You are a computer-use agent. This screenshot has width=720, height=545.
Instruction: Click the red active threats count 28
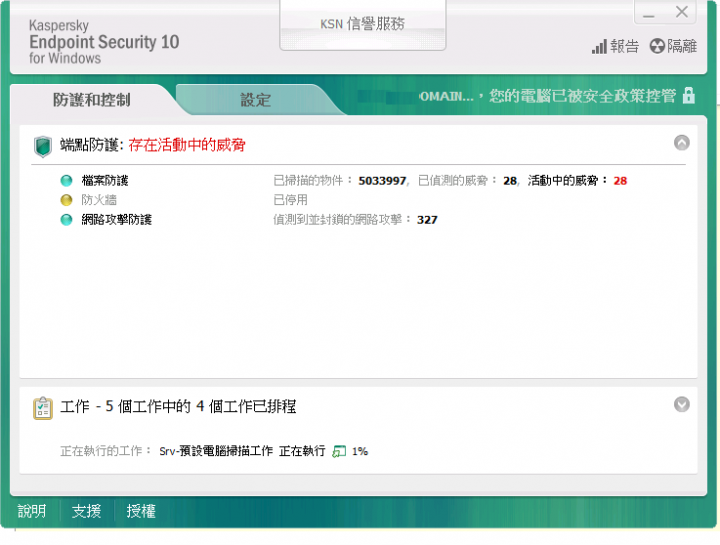[x=620, y=181]
